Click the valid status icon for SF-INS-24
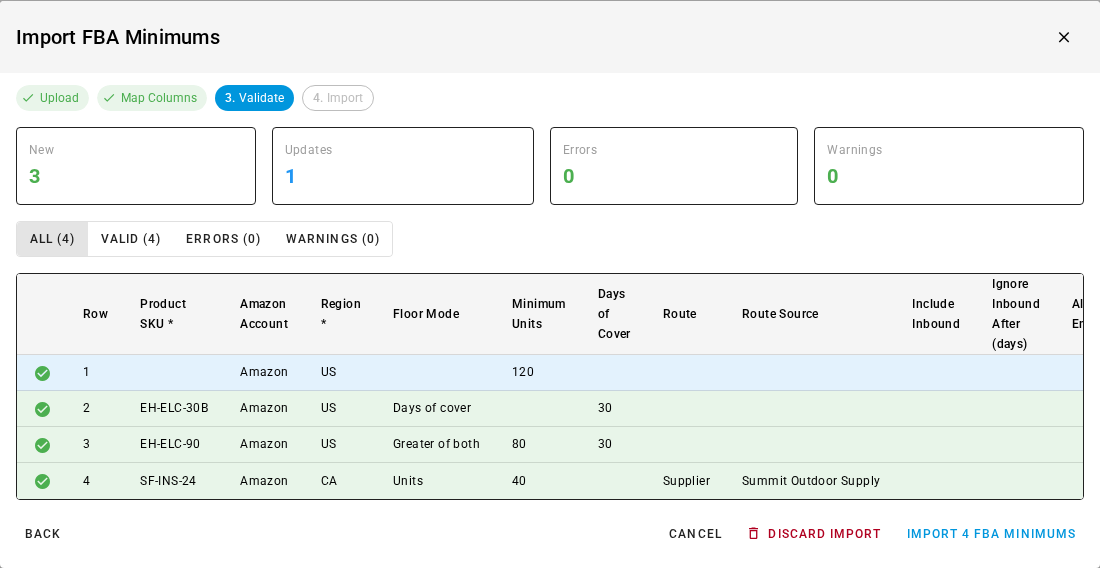The image size is (1100, 568). (x=42, y=481)
